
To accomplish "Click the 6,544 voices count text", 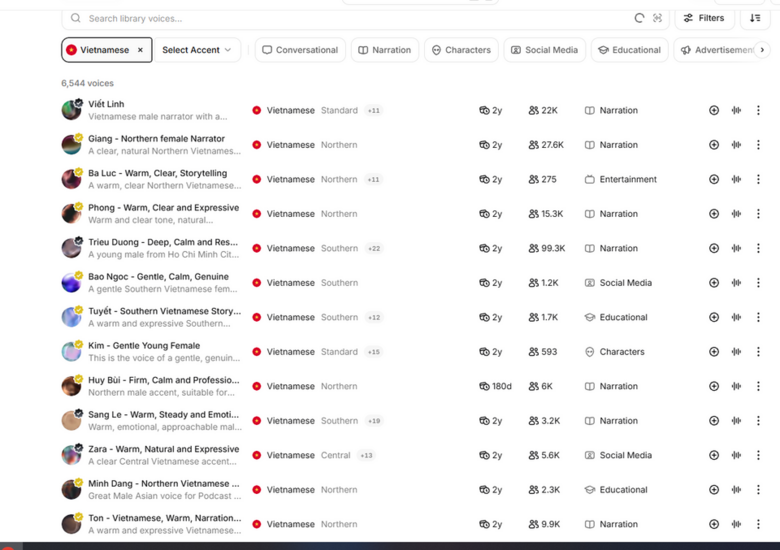I will click(x=88, y=83).
